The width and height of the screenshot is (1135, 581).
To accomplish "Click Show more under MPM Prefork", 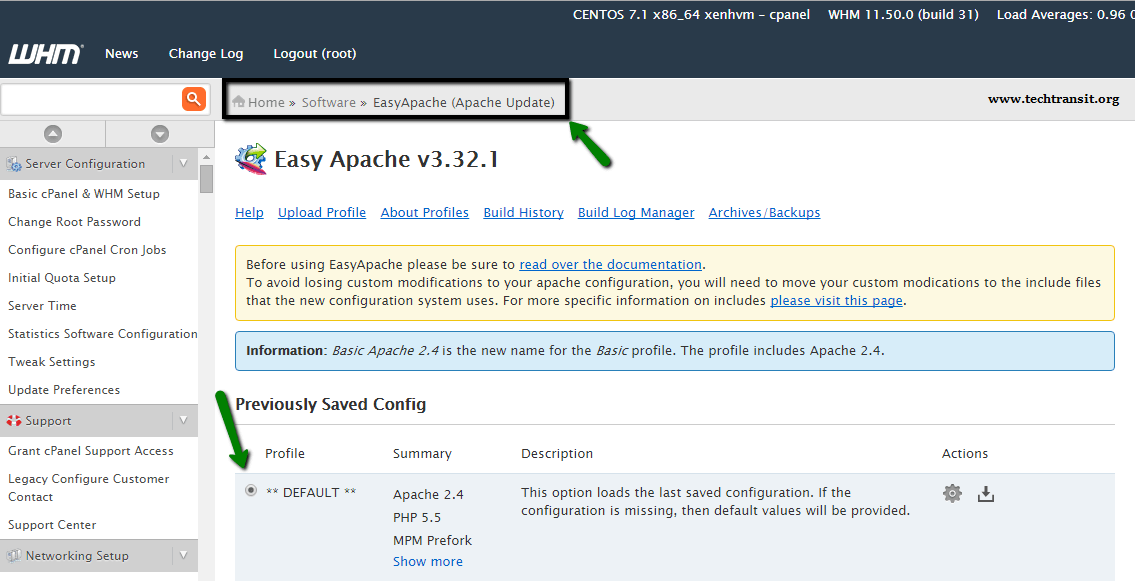I will tap(428, 561).
